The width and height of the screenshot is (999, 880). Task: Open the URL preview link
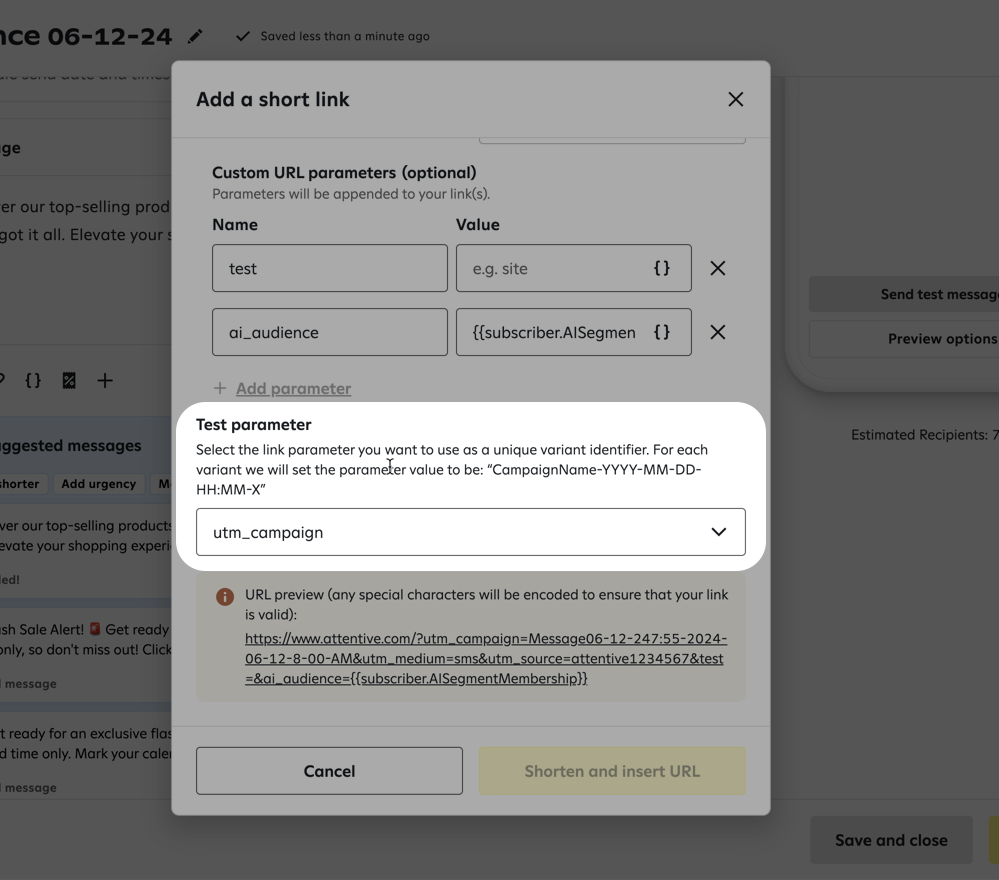(x=485, y=658)
